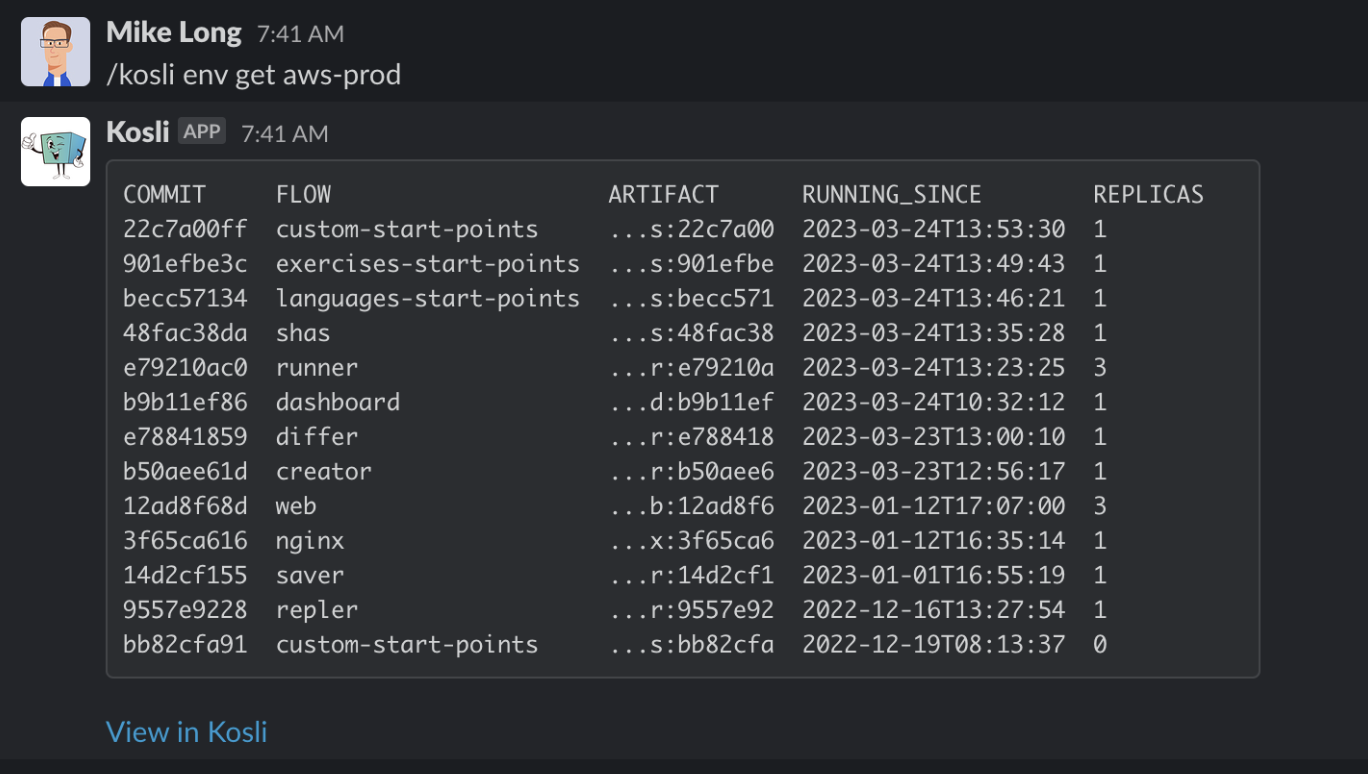
Task: Click timestamp 2023-01-12T16:35:14
Action: [933, 541]
